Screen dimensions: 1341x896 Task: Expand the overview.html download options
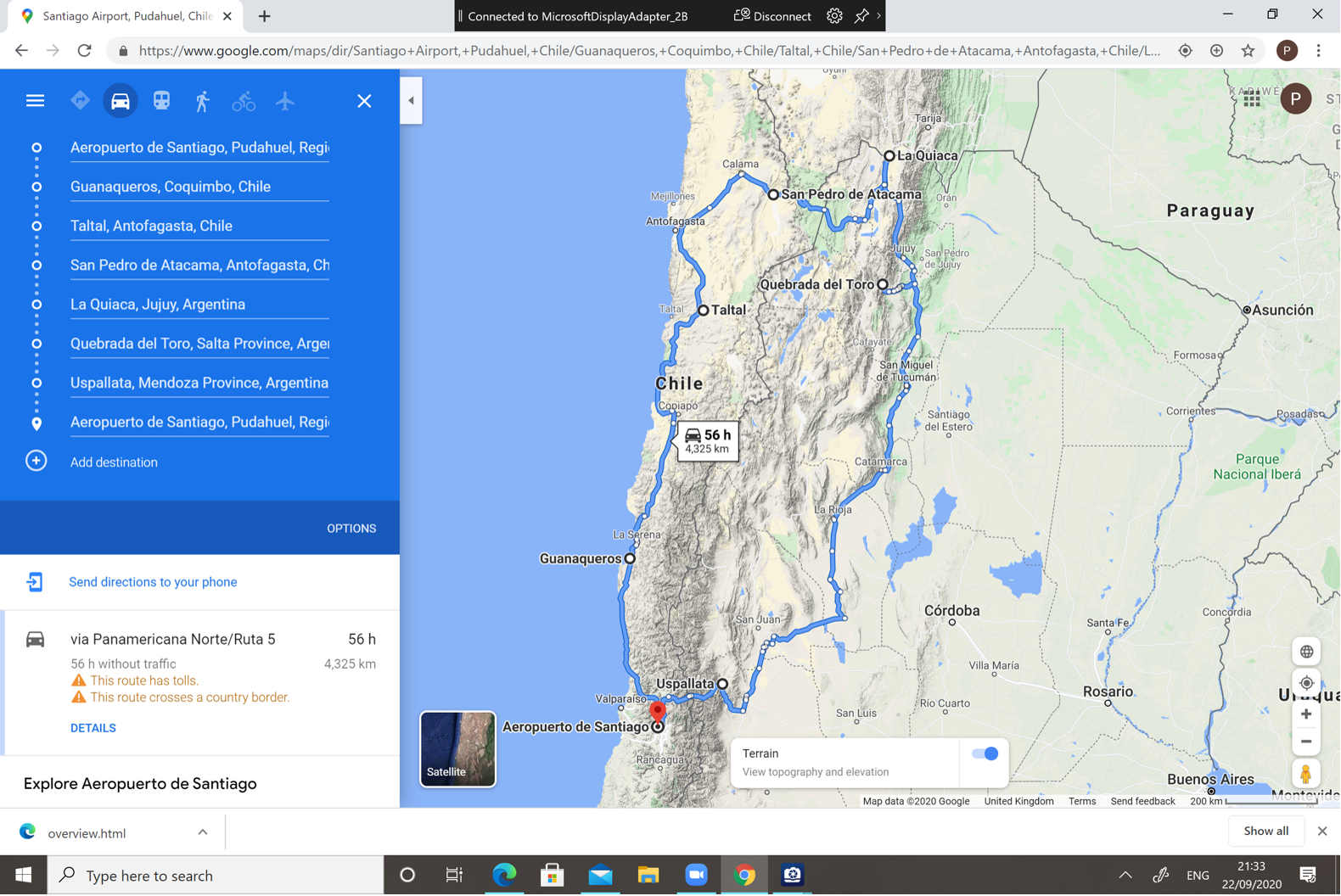203,832
